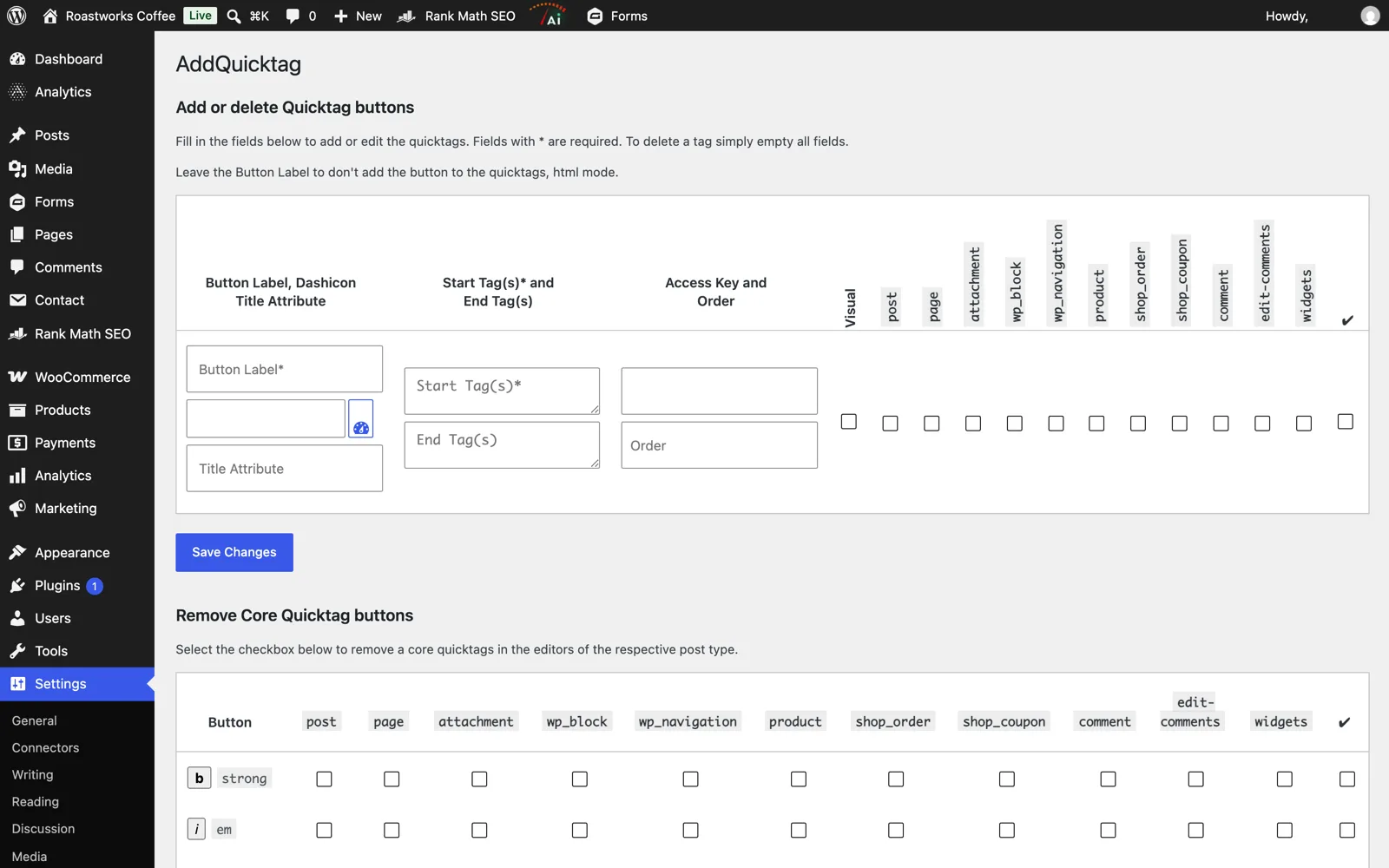The height and width of the screenshot is (868, 1389).
Task: Click the 'shop_coupon' column header in Remove table
Action: (1004, 721)
